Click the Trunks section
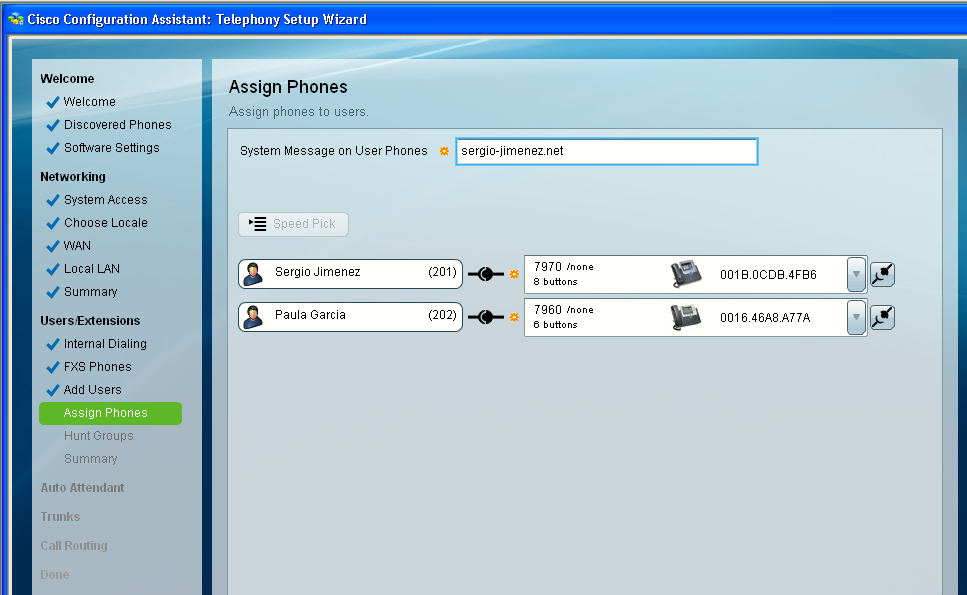Image resolution: width=967 pixels, height=595 pixels. 60,517
